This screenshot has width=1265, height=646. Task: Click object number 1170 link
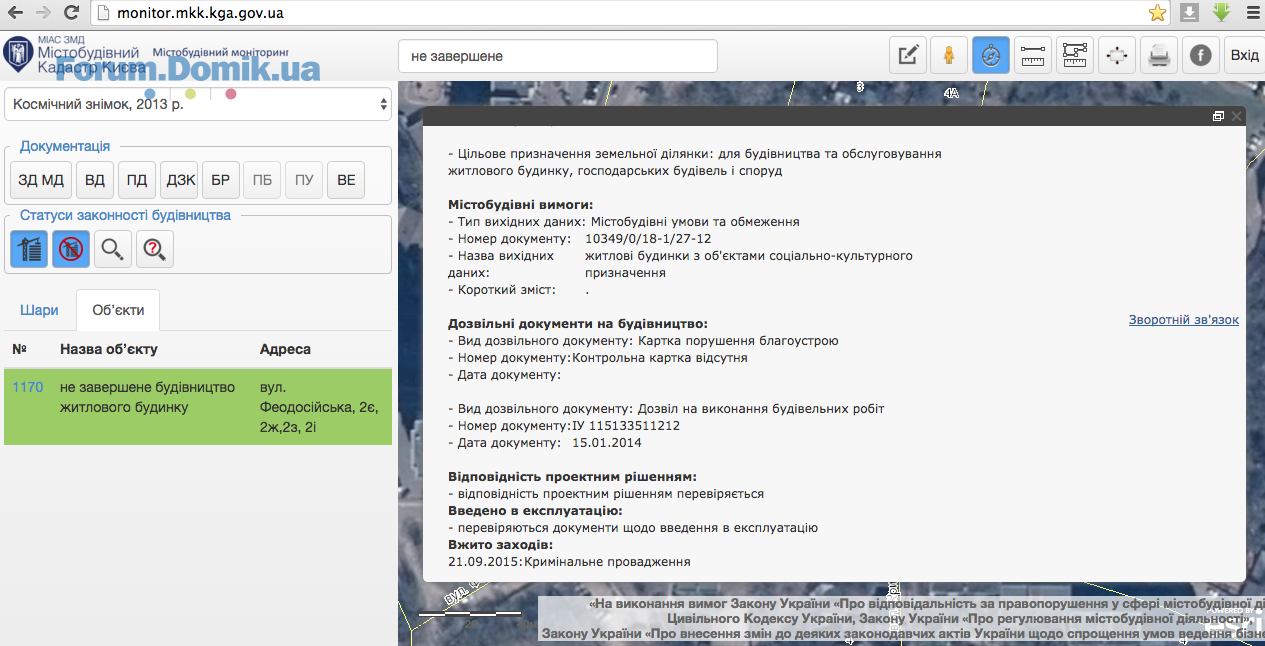click(27, 387)
